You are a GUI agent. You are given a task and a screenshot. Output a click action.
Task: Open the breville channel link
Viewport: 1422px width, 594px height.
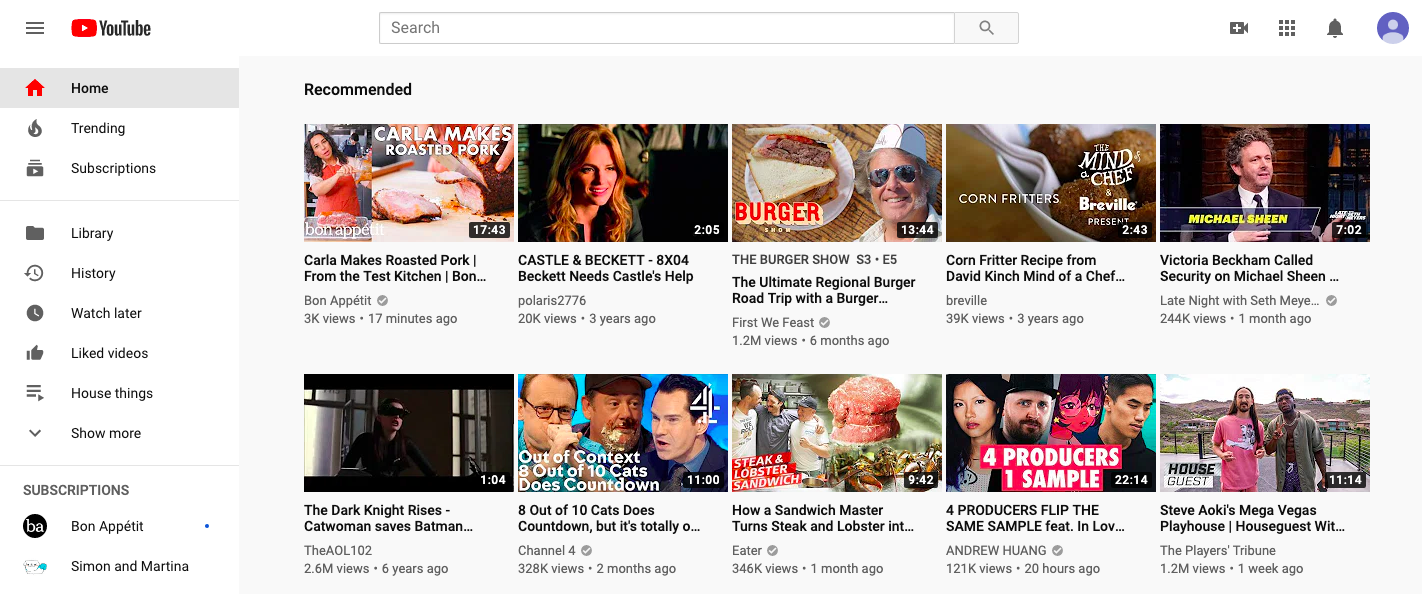967,300
